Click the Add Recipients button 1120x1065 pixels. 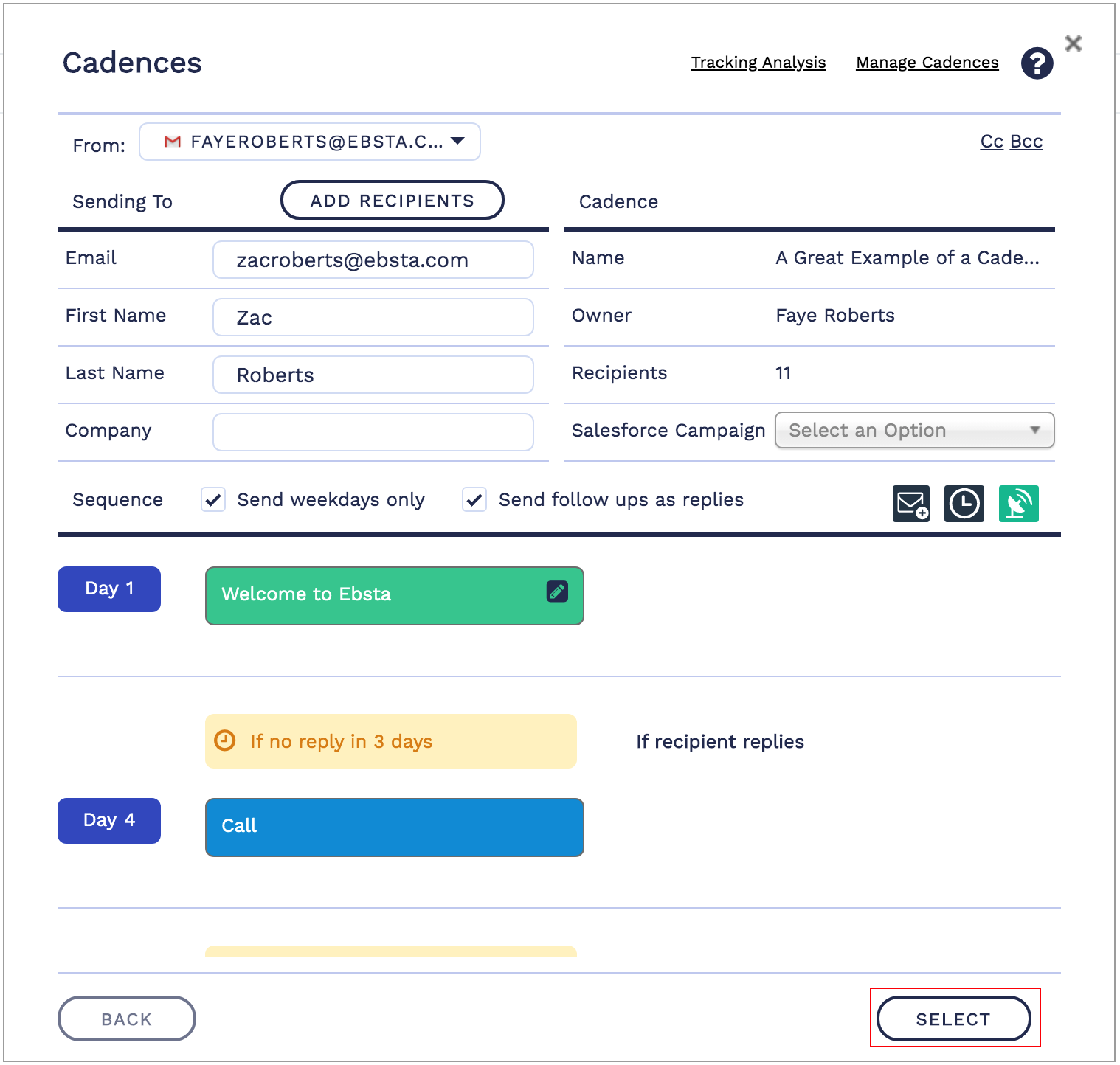(x=392, y=201)
